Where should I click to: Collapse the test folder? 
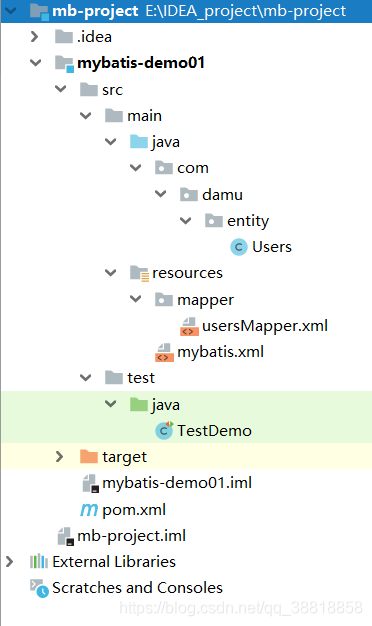85,378
